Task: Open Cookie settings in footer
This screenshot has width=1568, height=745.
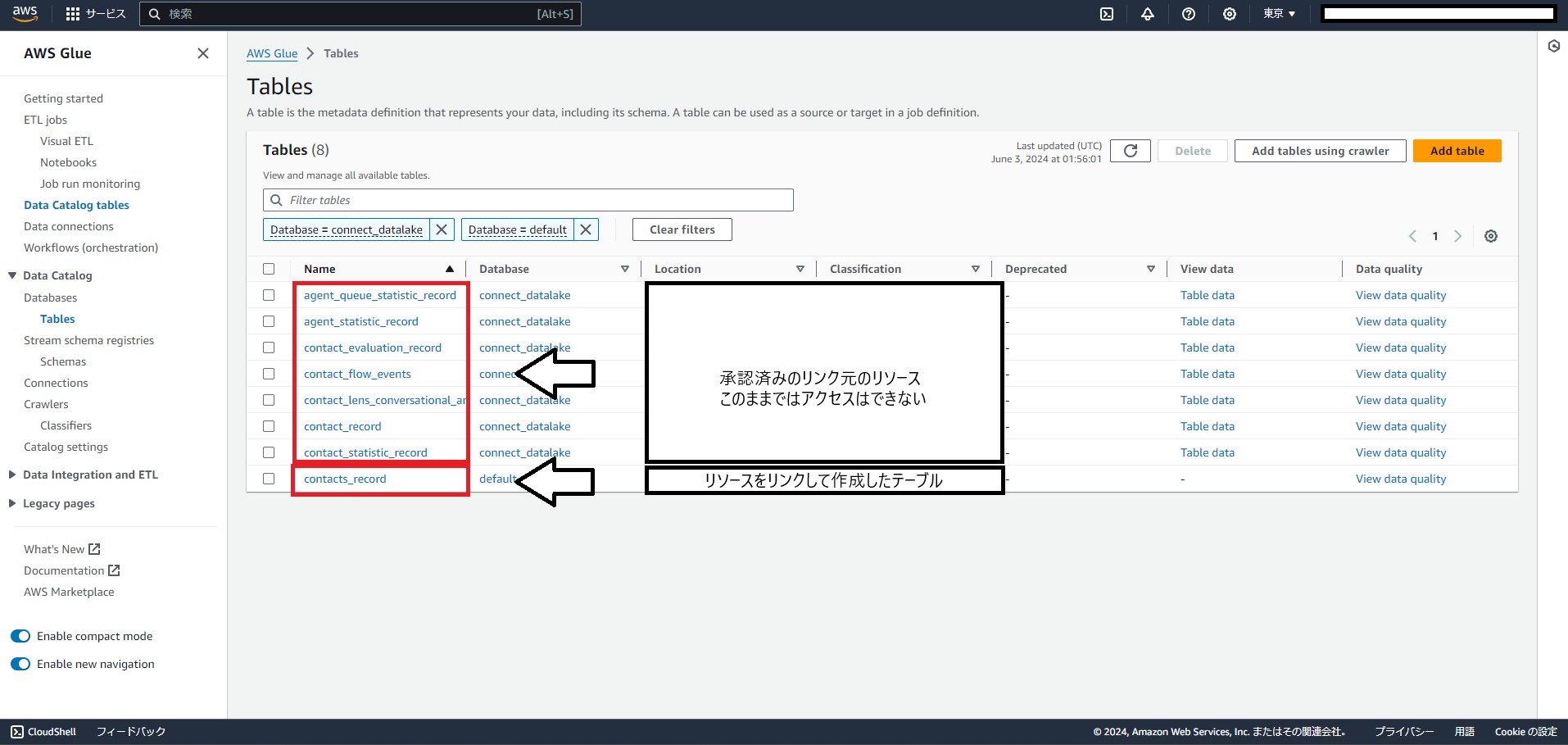Action: [x=1526, y=732]
